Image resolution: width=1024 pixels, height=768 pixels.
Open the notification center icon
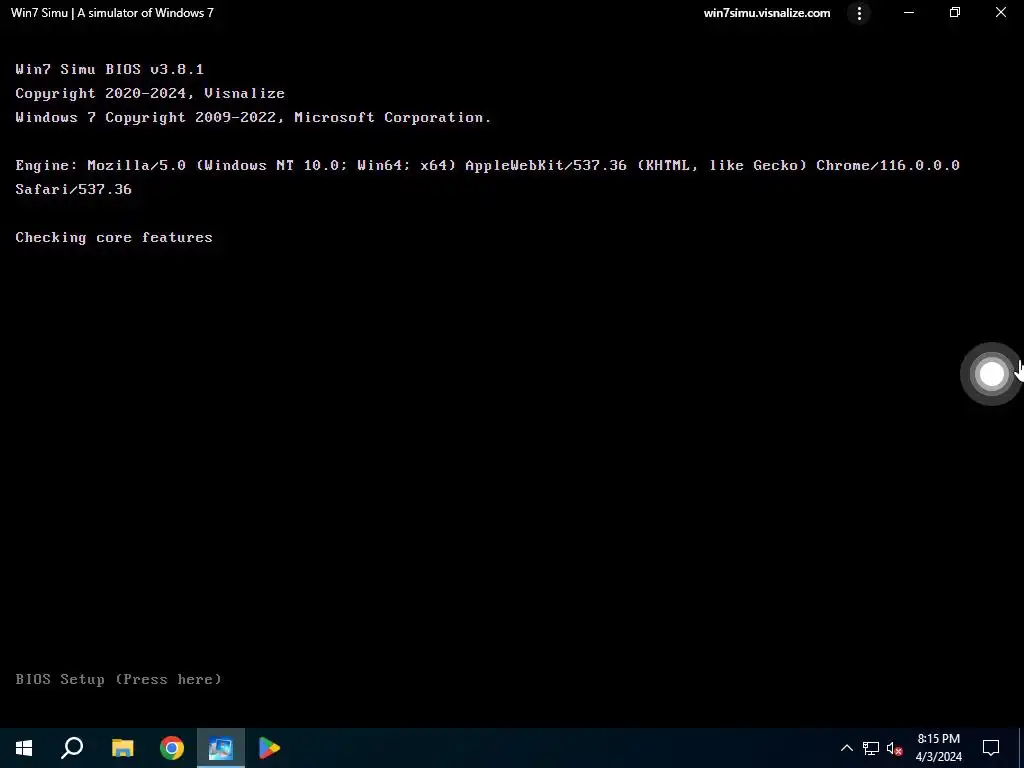991,748
